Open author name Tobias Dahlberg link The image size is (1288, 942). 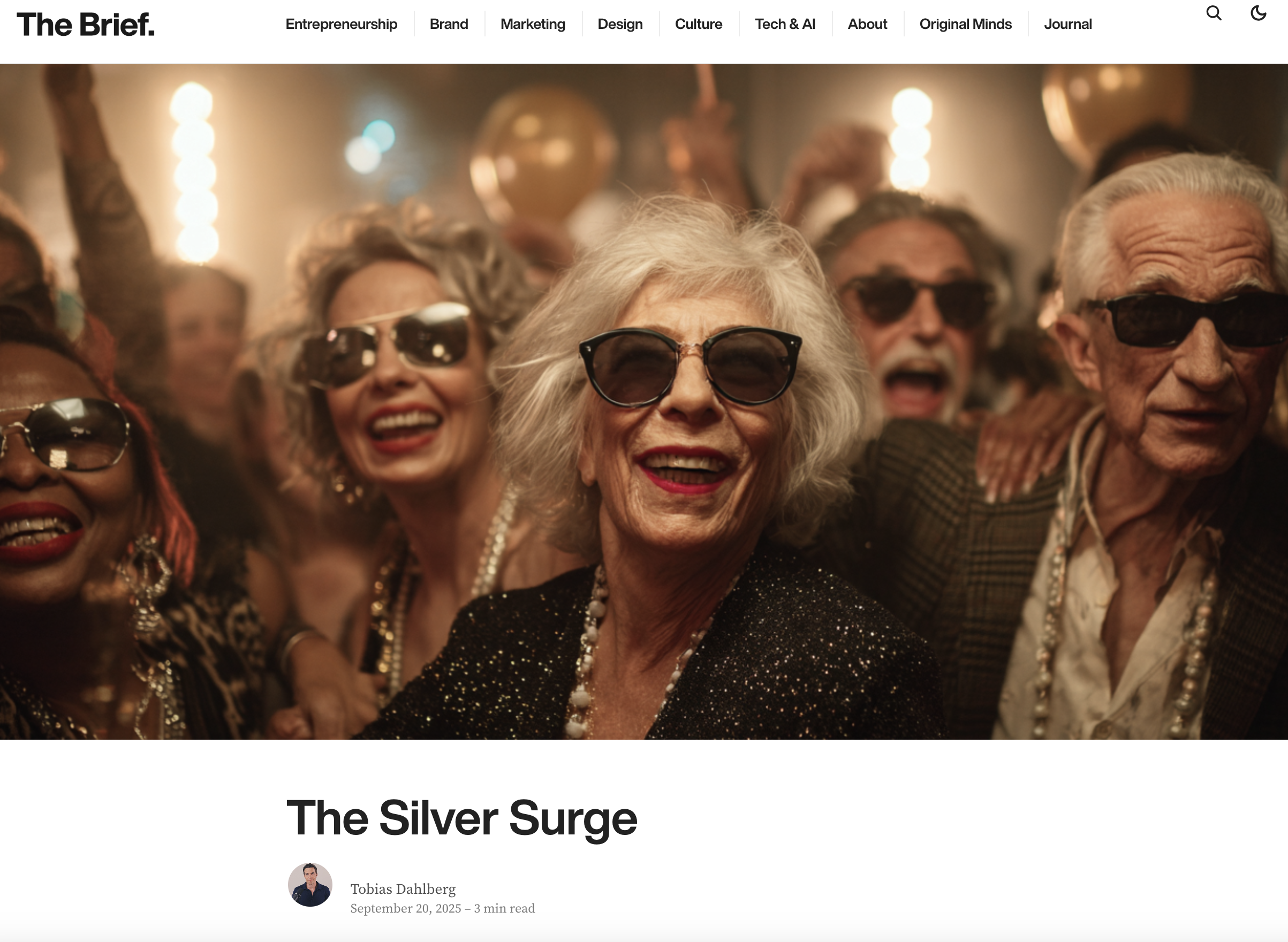click(x=403, y=889)
